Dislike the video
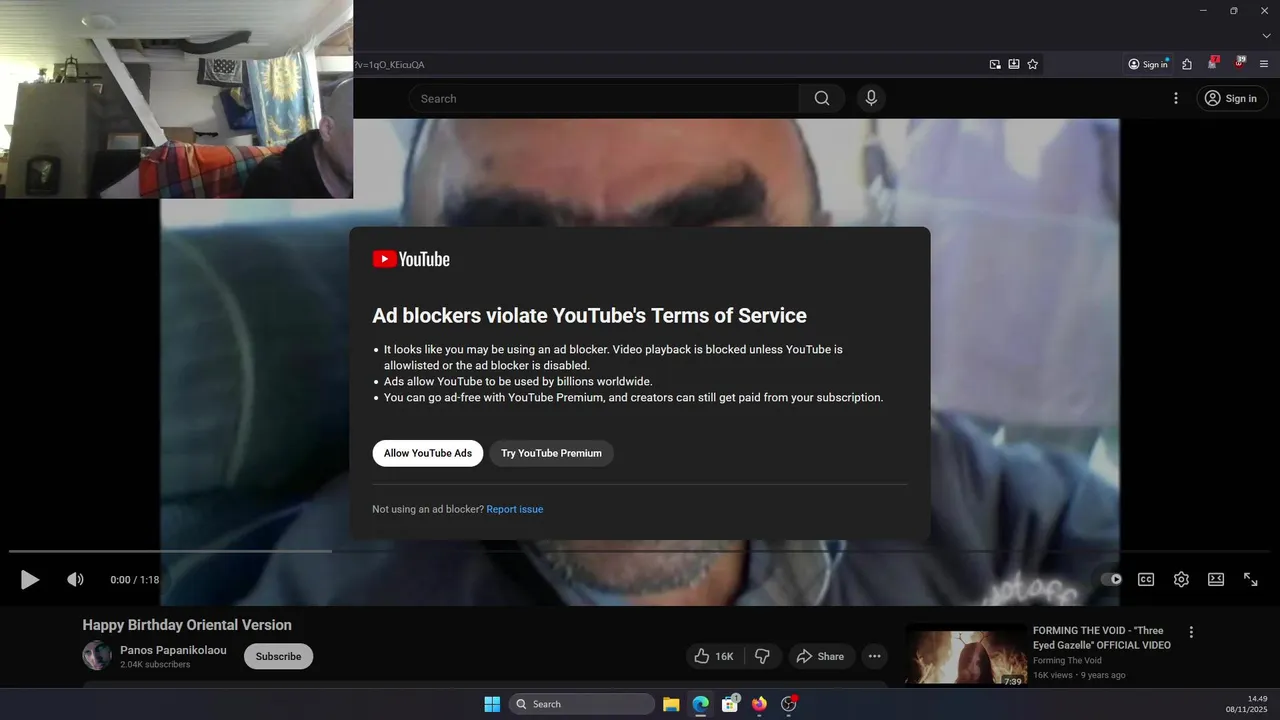The width and height of the screenshot is (1280, 720). (762, 656)
